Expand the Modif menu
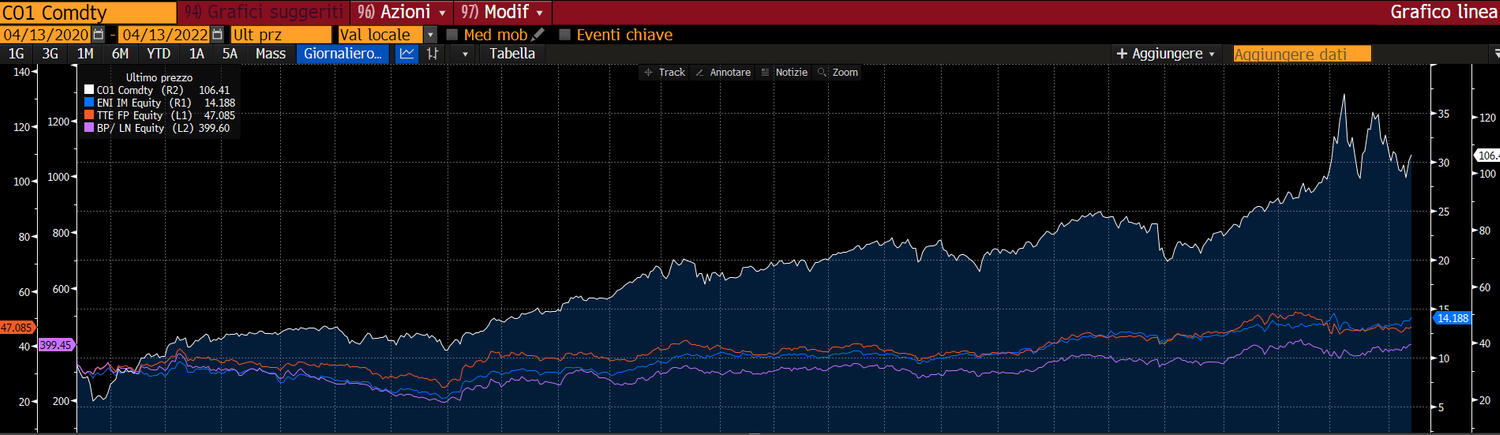 point(502,12)
